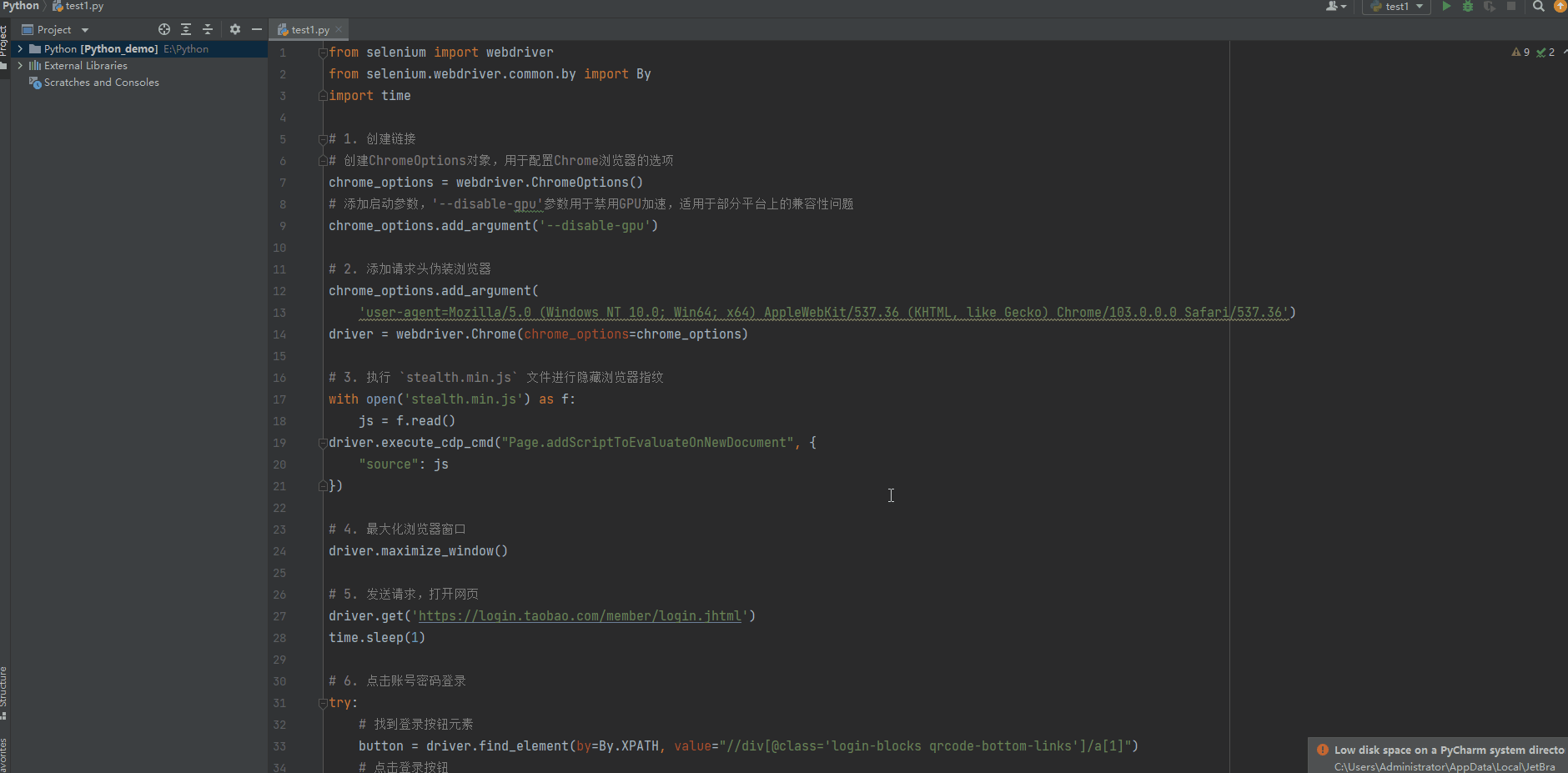Open Search Everywhere magnifier

coord(1539,6)
